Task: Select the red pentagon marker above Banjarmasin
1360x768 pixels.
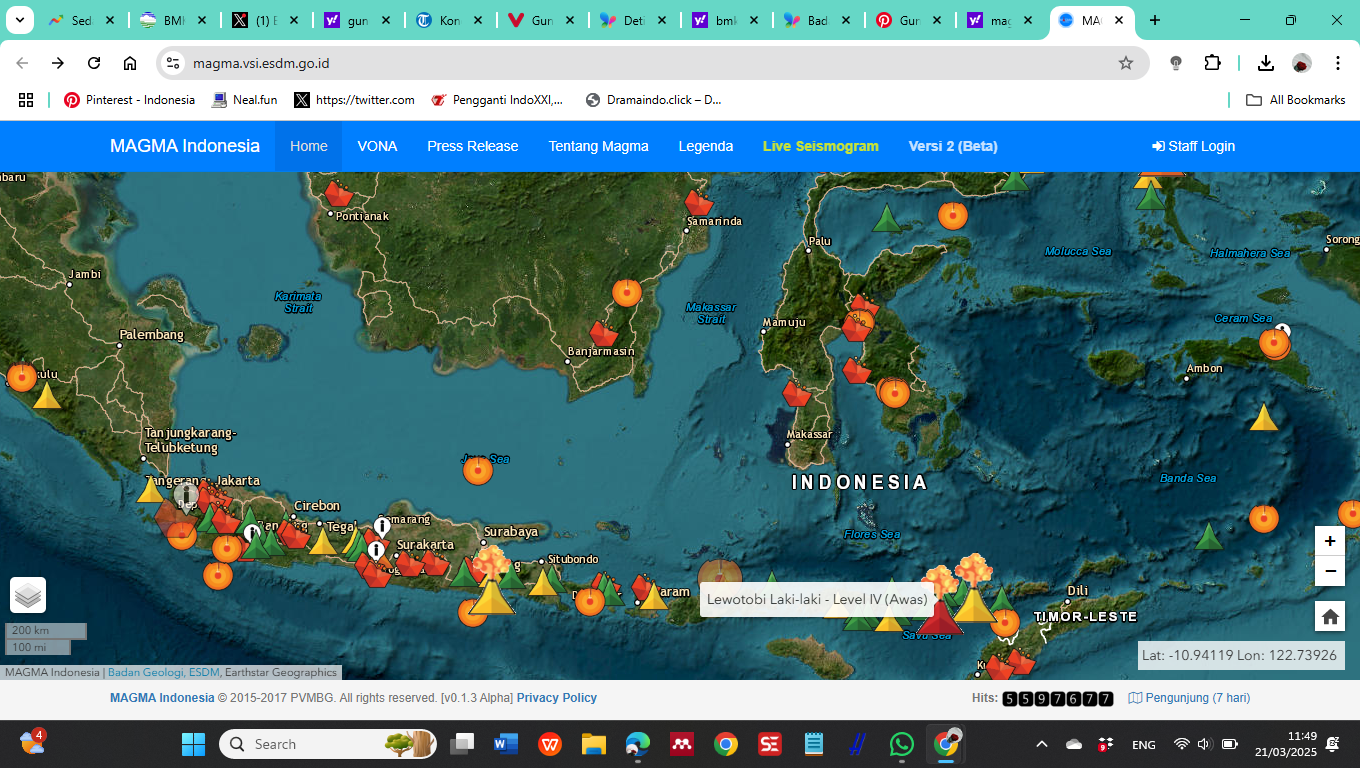Action: (x=603, y=334)
